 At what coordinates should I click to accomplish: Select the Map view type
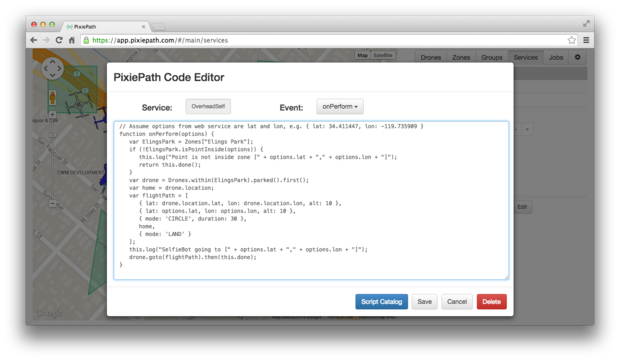point(362,55)
